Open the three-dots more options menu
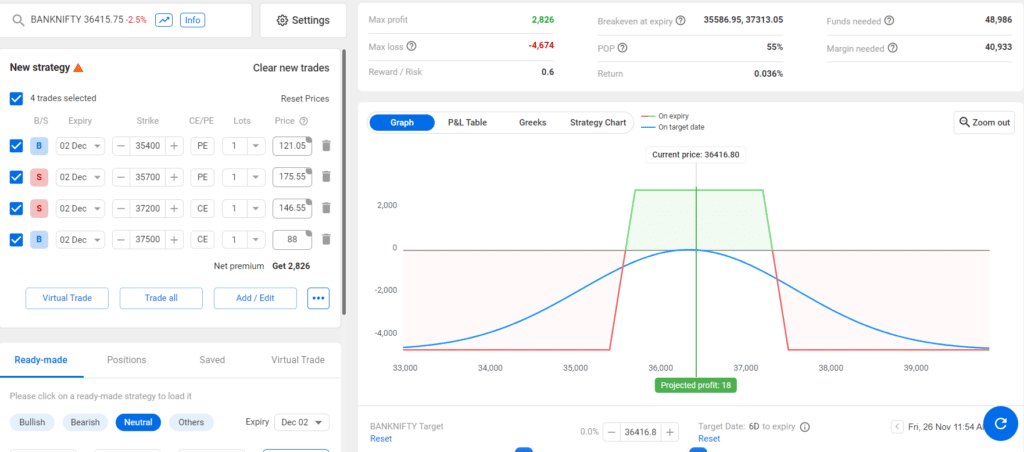This screenshot has height=452, width=1024. pos(318,298)
